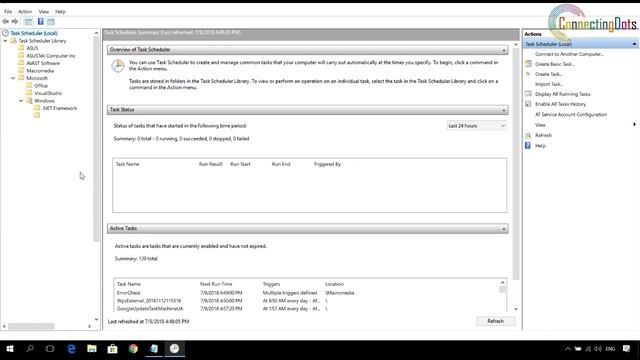Click Enable All Tasks History action
Screen dimensions: 640x360
[x=560, y=104]
